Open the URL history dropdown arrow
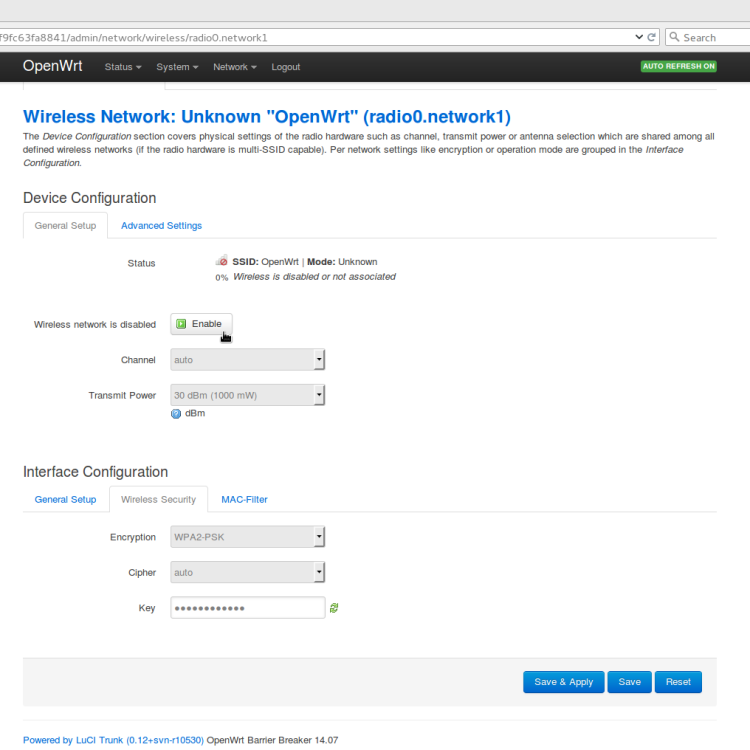This screenshot has height=750, width=750. (x=639, y=37)
